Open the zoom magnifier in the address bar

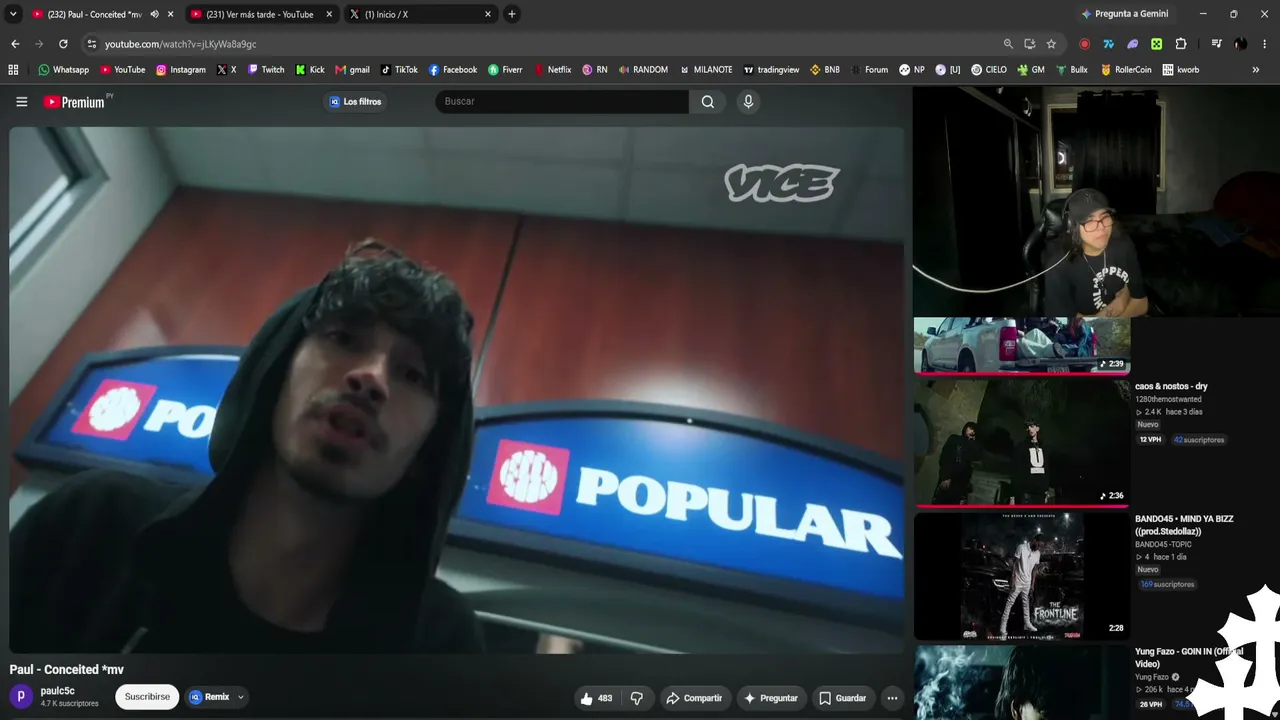pos(1008,44)
